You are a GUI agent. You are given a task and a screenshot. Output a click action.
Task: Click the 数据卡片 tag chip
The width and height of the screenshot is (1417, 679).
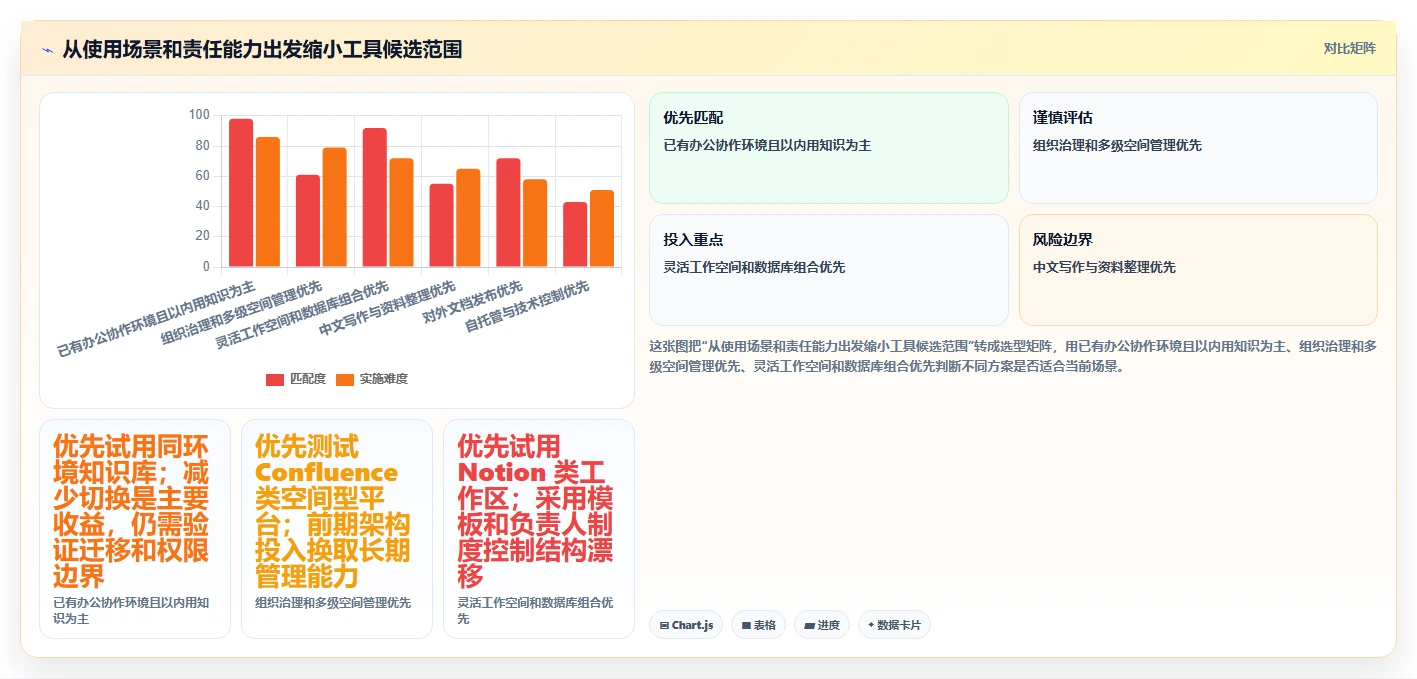(x=894, y=625)
